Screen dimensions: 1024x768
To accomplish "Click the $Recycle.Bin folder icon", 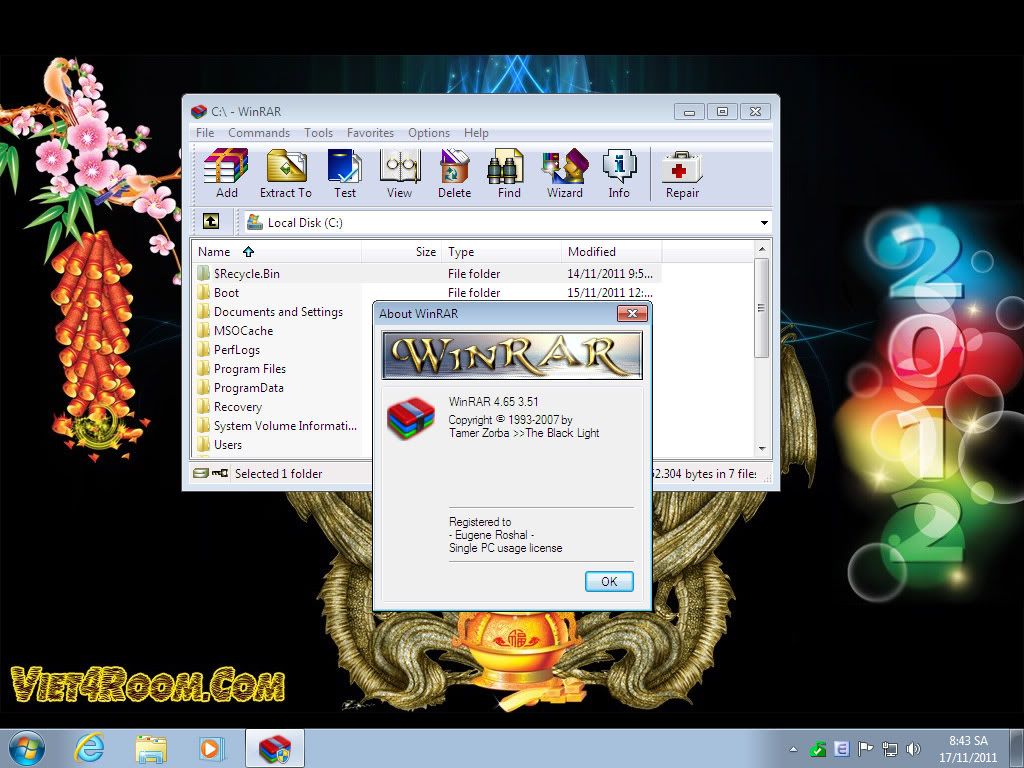I will [x=204, y=273].
